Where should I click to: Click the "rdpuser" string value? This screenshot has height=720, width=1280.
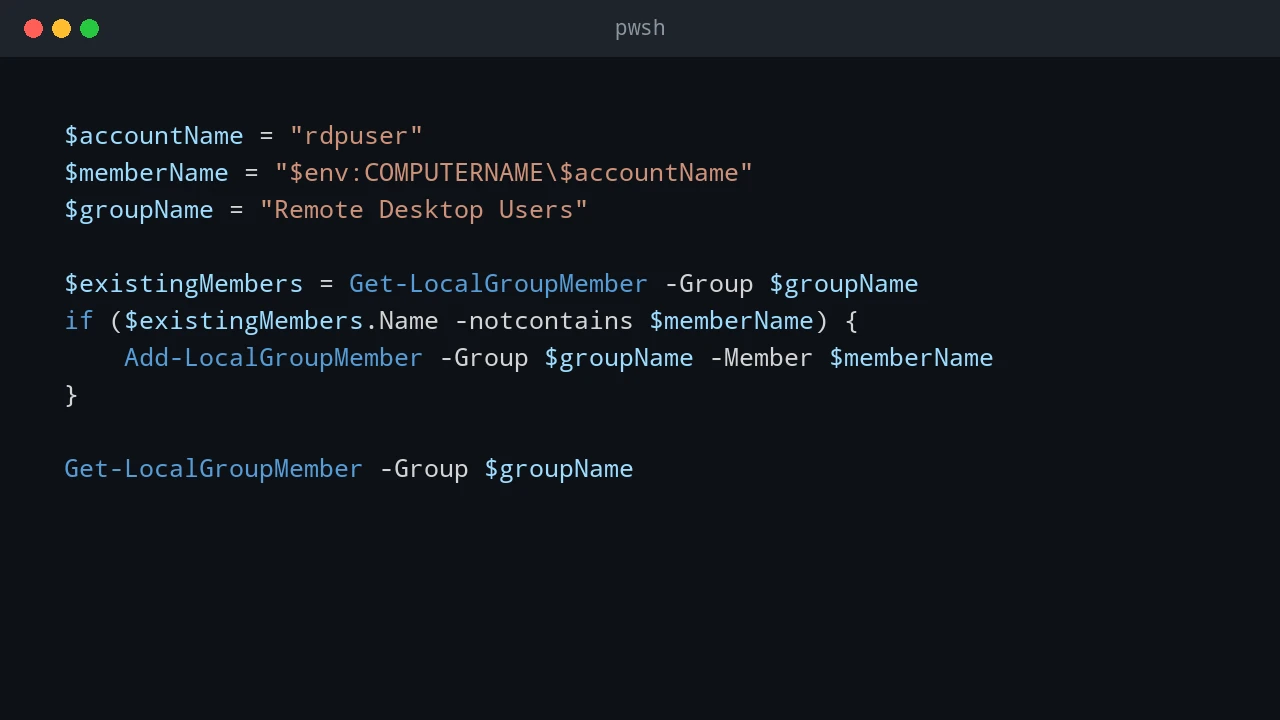click(356, 135)
